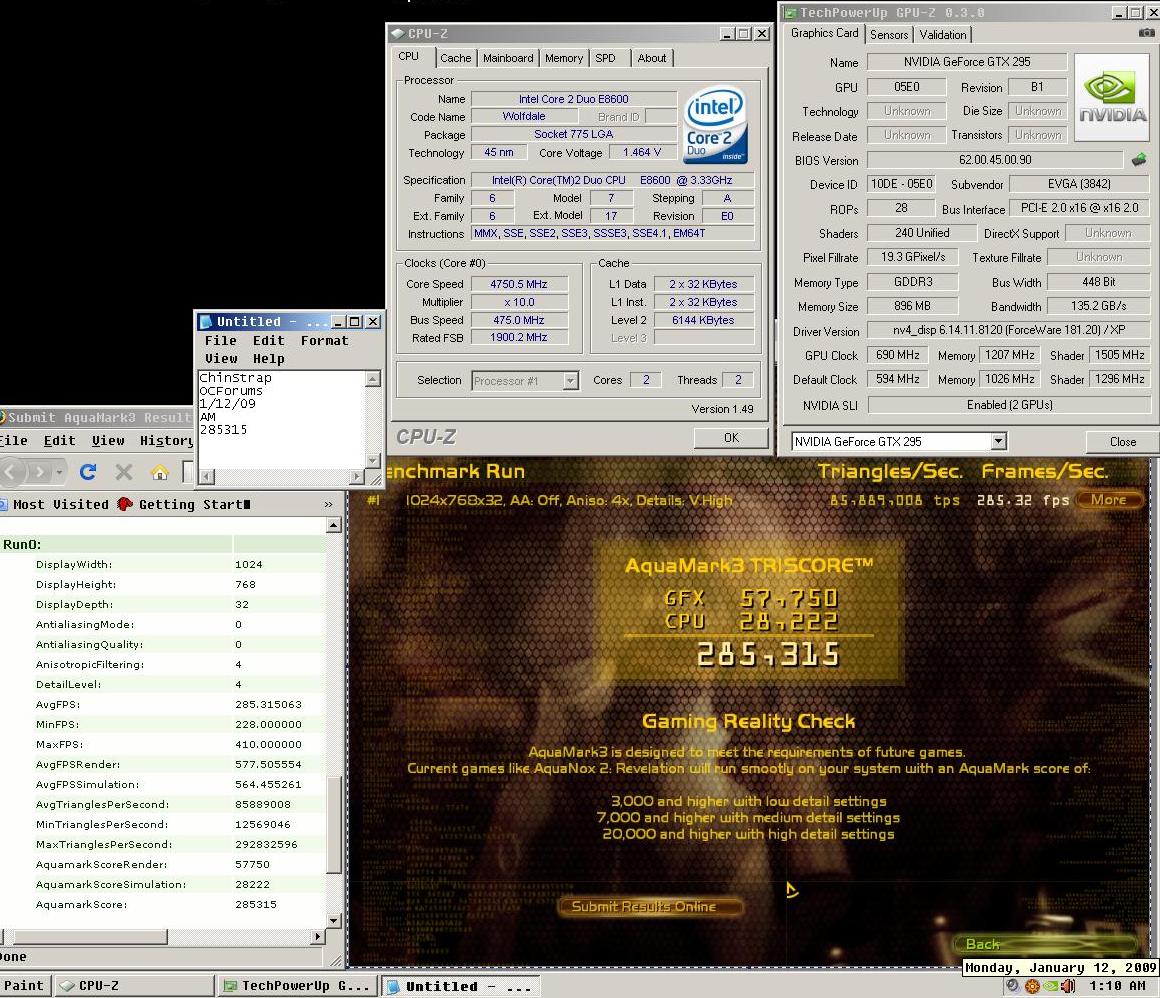Switch to the Memory tab in CPU-Z

(x=564, y=58)
